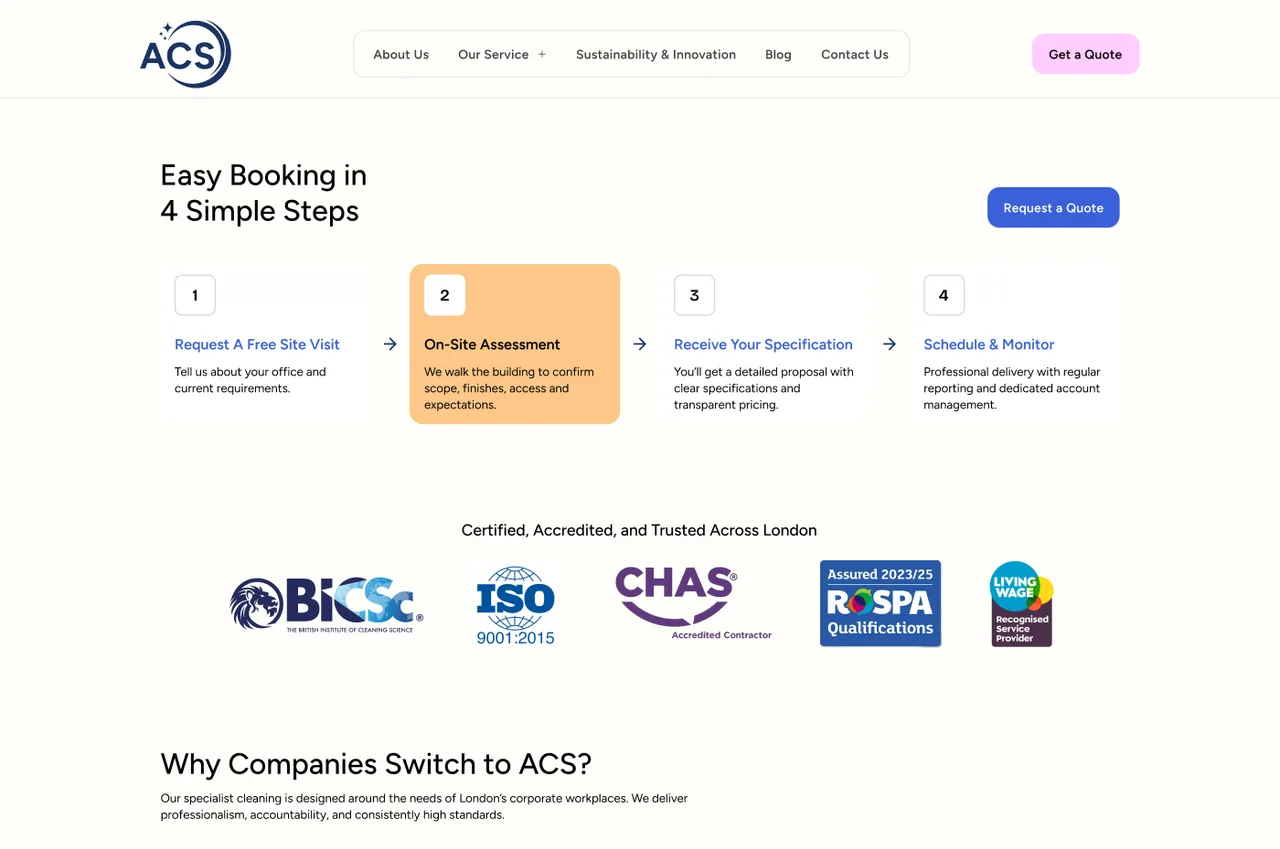Click the CHAS Accredited Contractor logo
The image size is (1280, 849).
point(694,603)
